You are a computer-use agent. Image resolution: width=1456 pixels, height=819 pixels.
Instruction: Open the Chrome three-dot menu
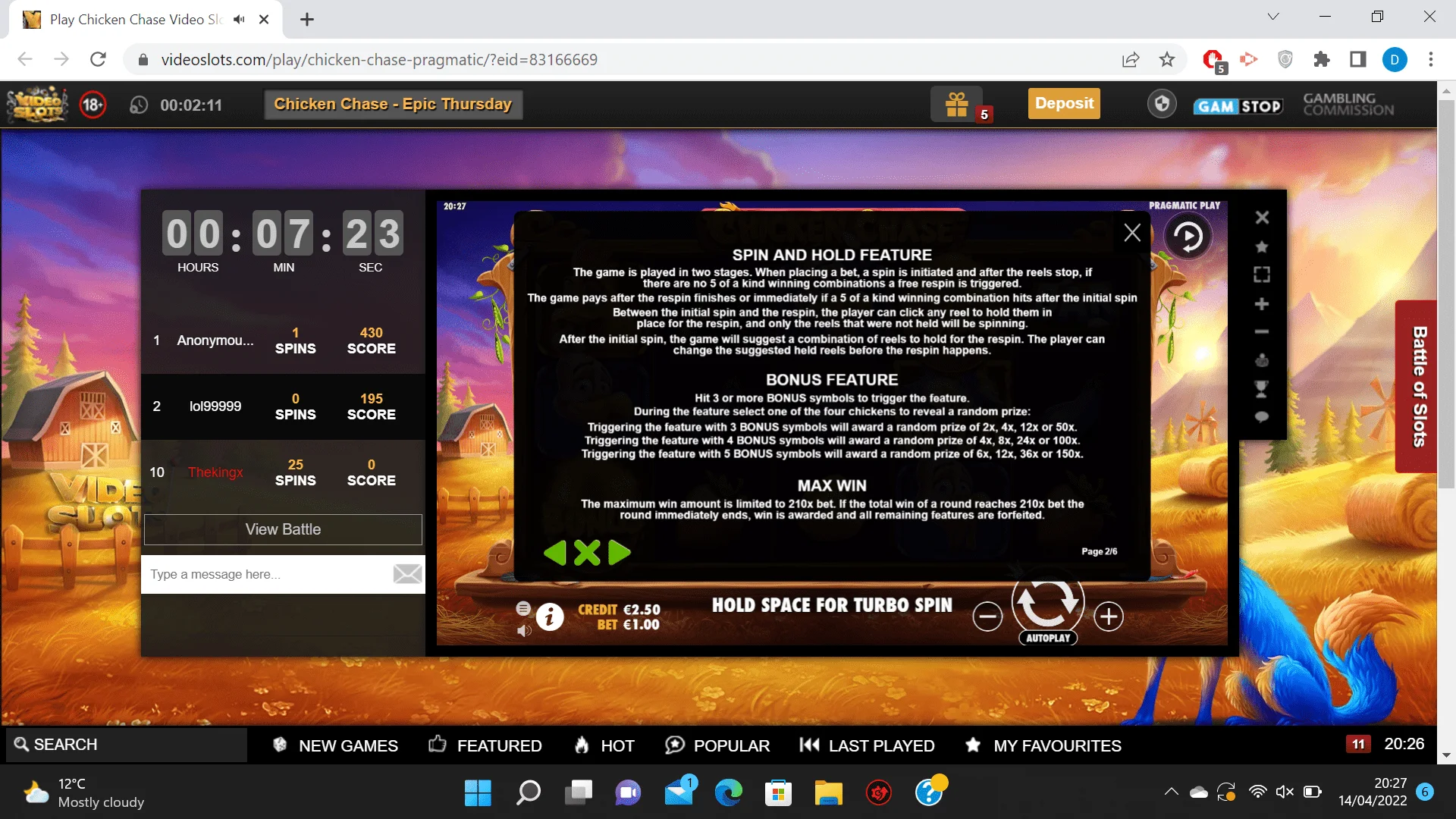click(1431, 59)
